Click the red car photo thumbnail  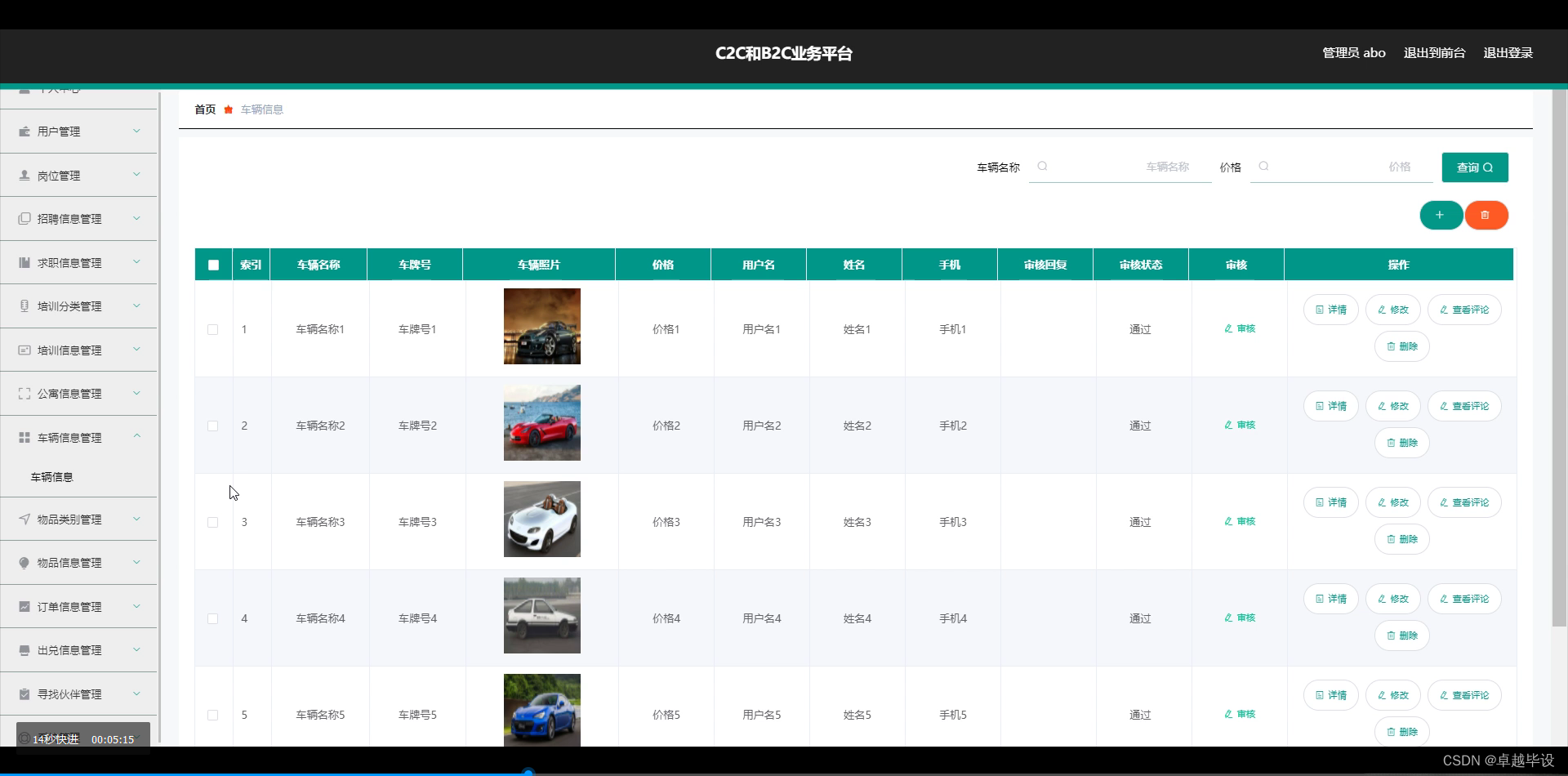(x=541, y=422)
